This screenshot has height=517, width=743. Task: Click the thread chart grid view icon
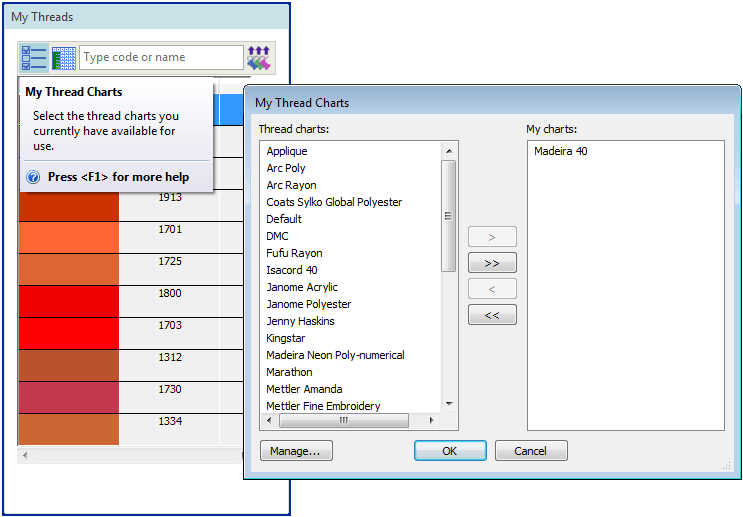tap(64, 58)
